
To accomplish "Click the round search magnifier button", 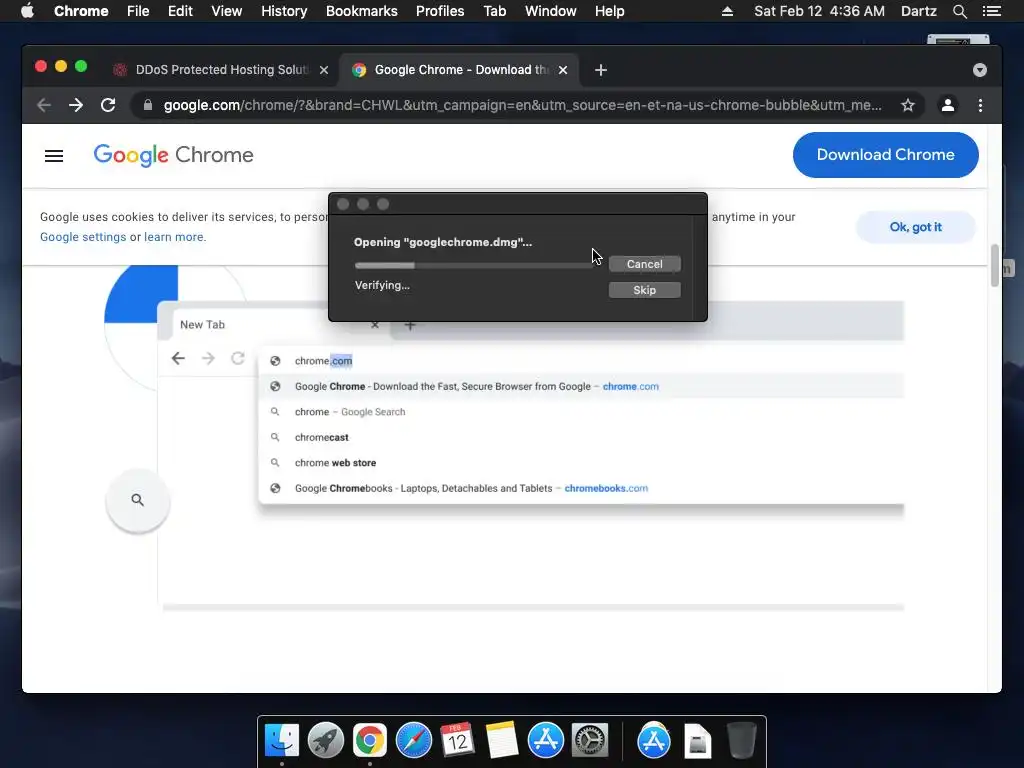I will [x=137, y=500].
